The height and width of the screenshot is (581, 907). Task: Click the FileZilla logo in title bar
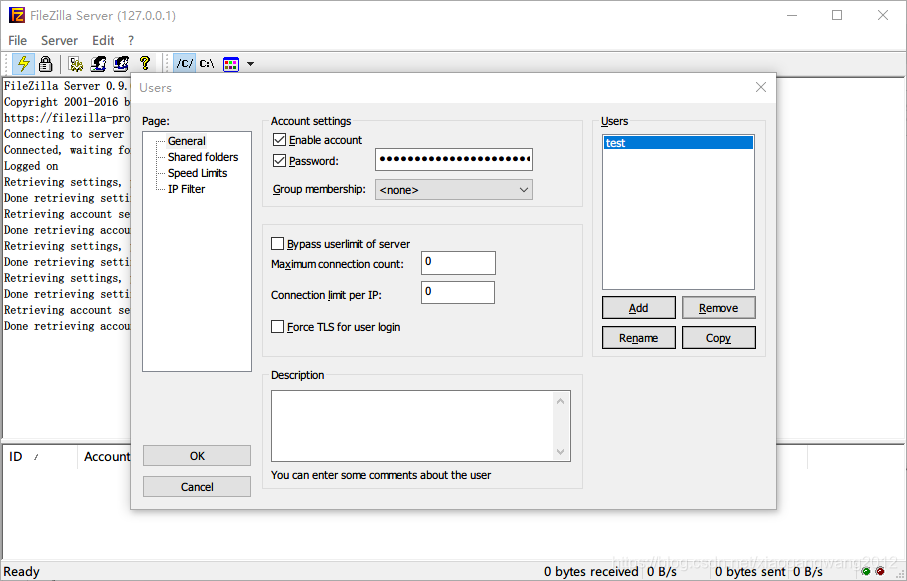coord(17,15)
